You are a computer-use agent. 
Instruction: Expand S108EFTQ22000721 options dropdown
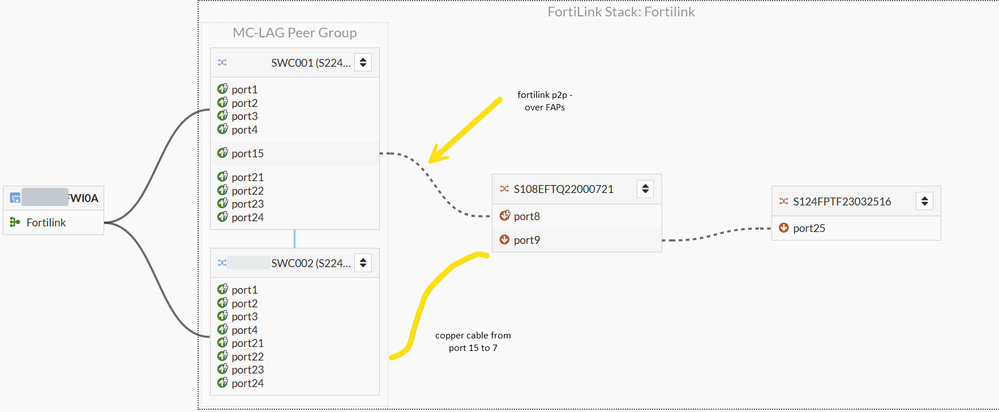coord(645,188)
